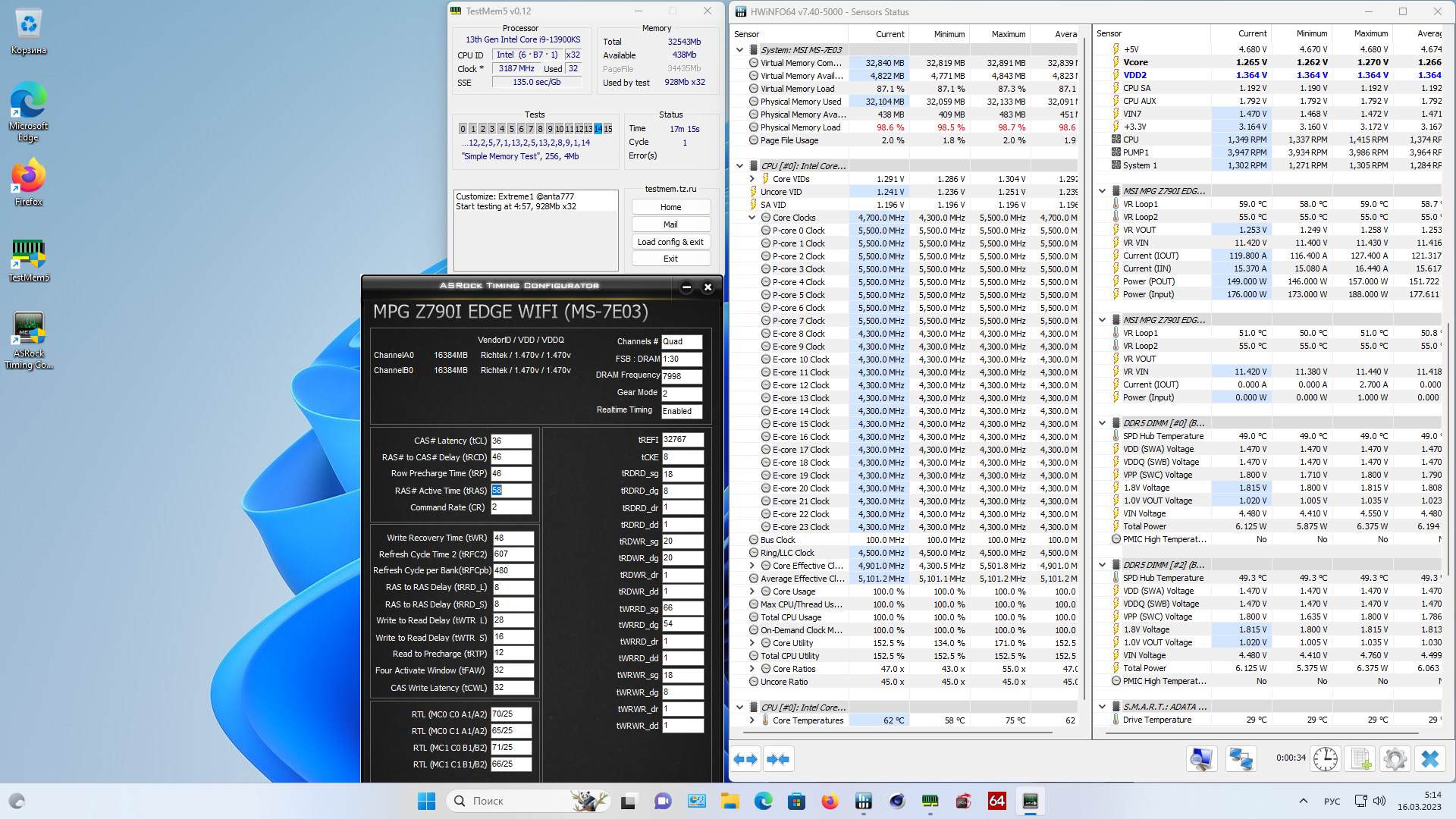Open HWiNFO sensor settings gear icon
This screenshot has height=819, width=1456.
click(1395, 758)
